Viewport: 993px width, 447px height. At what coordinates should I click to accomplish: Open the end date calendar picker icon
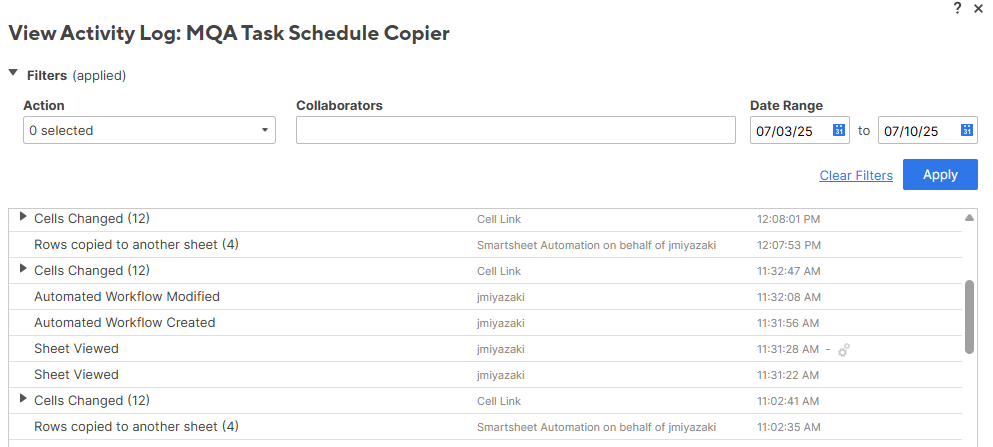(966, 130)
